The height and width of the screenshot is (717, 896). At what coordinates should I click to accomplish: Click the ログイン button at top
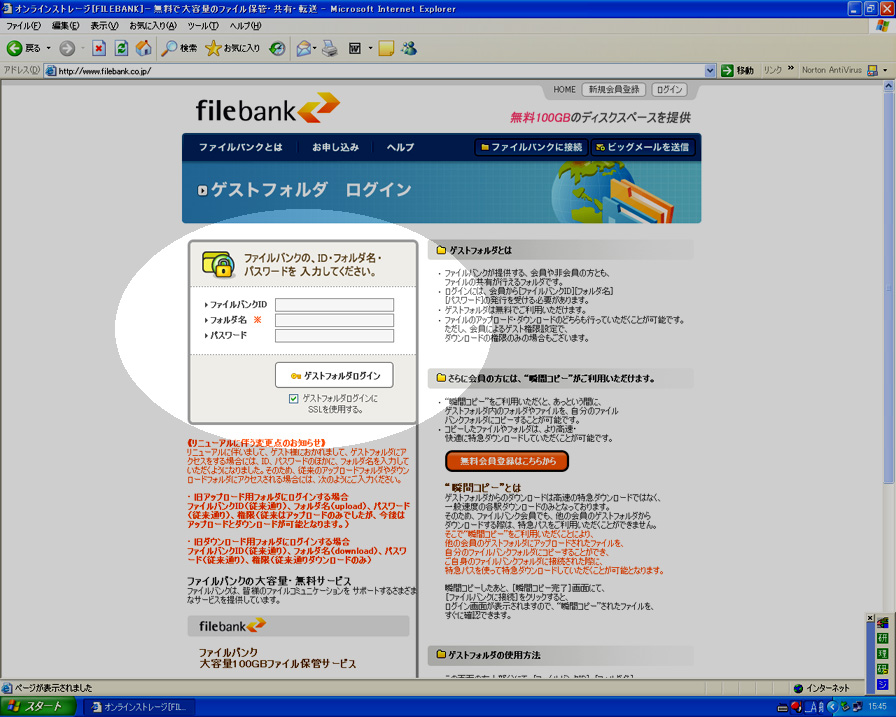[669, 90]
